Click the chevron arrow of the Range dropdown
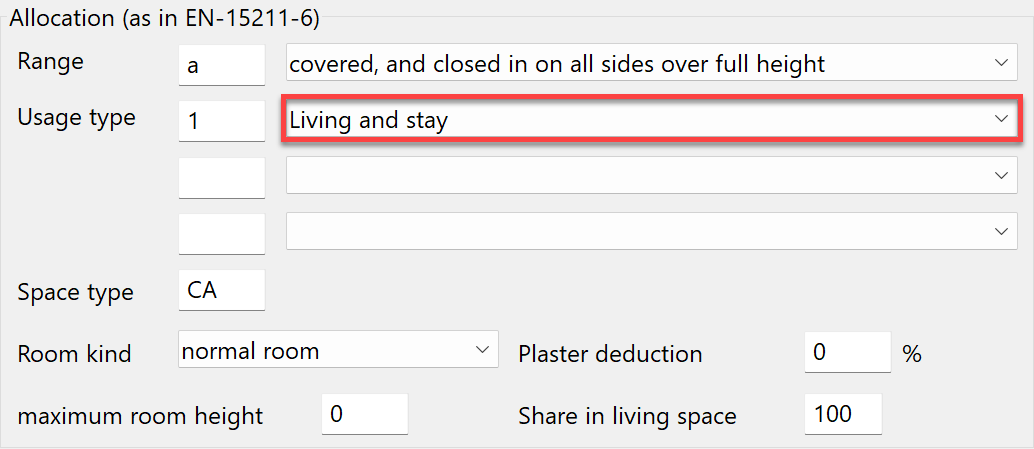 (x=1002, y=64)
